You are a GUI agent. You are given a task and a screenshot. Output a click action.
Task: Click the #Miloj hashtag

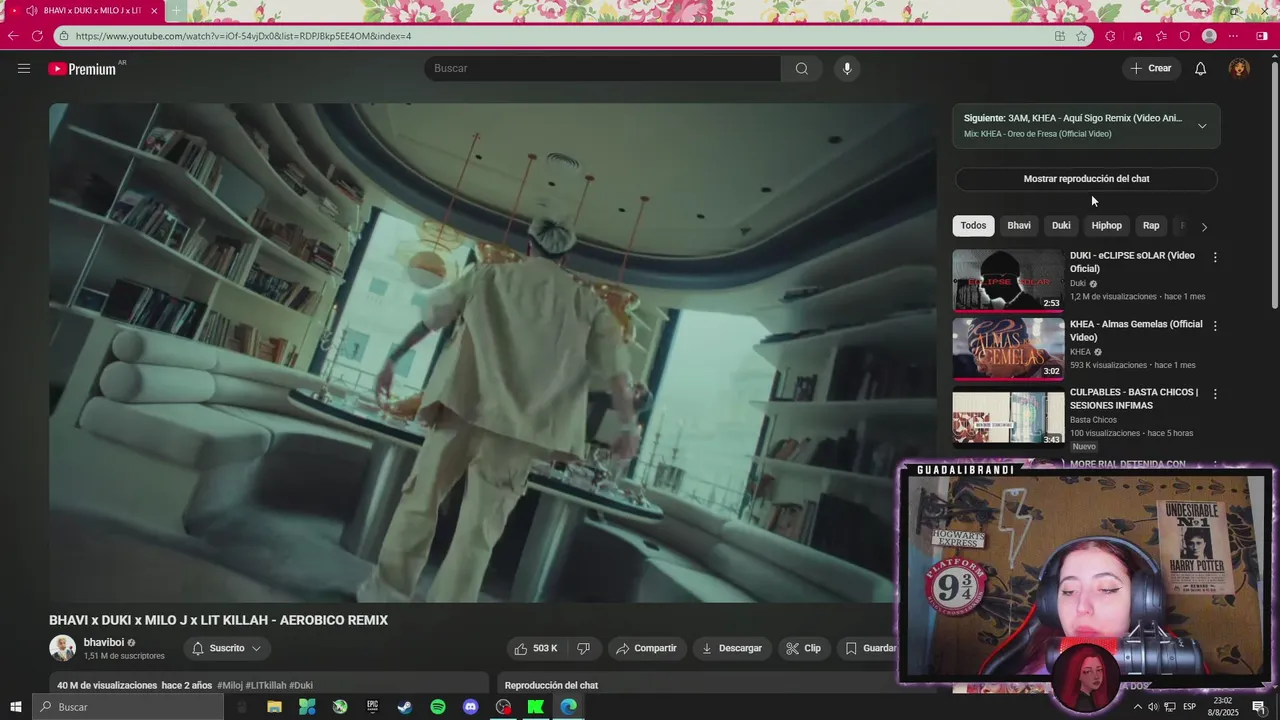coord(230,685)
